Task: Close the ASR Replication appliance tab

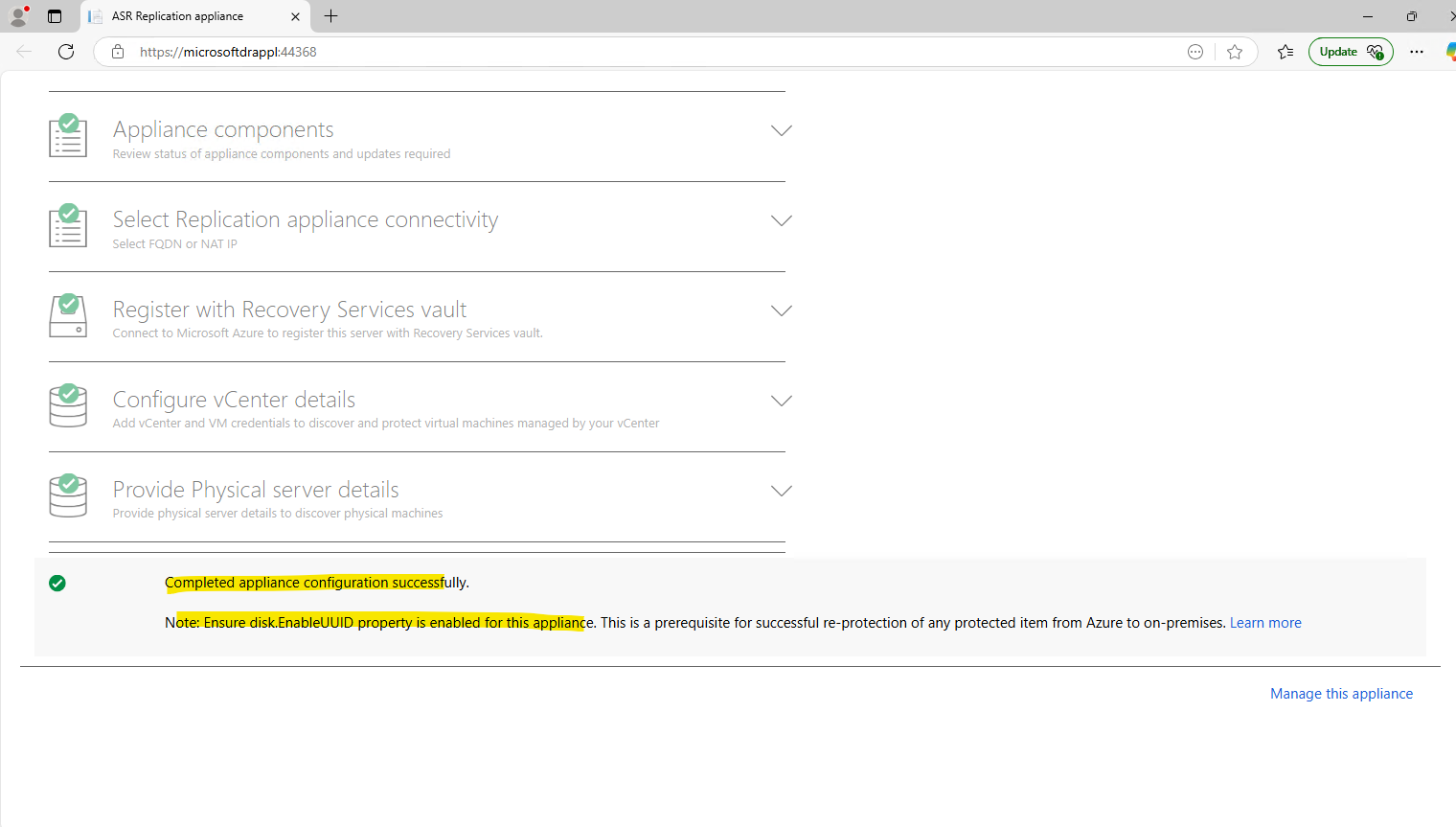Action: coord(295,16)
